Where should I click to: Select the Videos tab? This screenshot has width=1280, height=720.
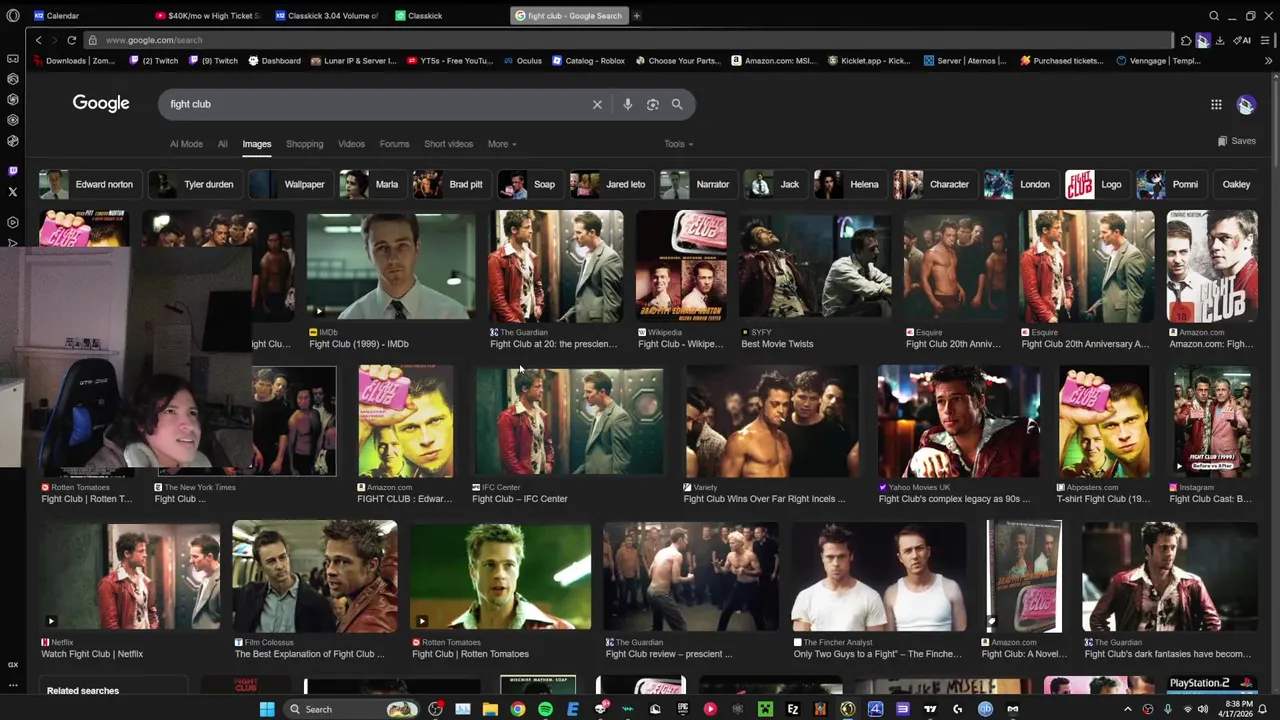click(x=351, y=144)
